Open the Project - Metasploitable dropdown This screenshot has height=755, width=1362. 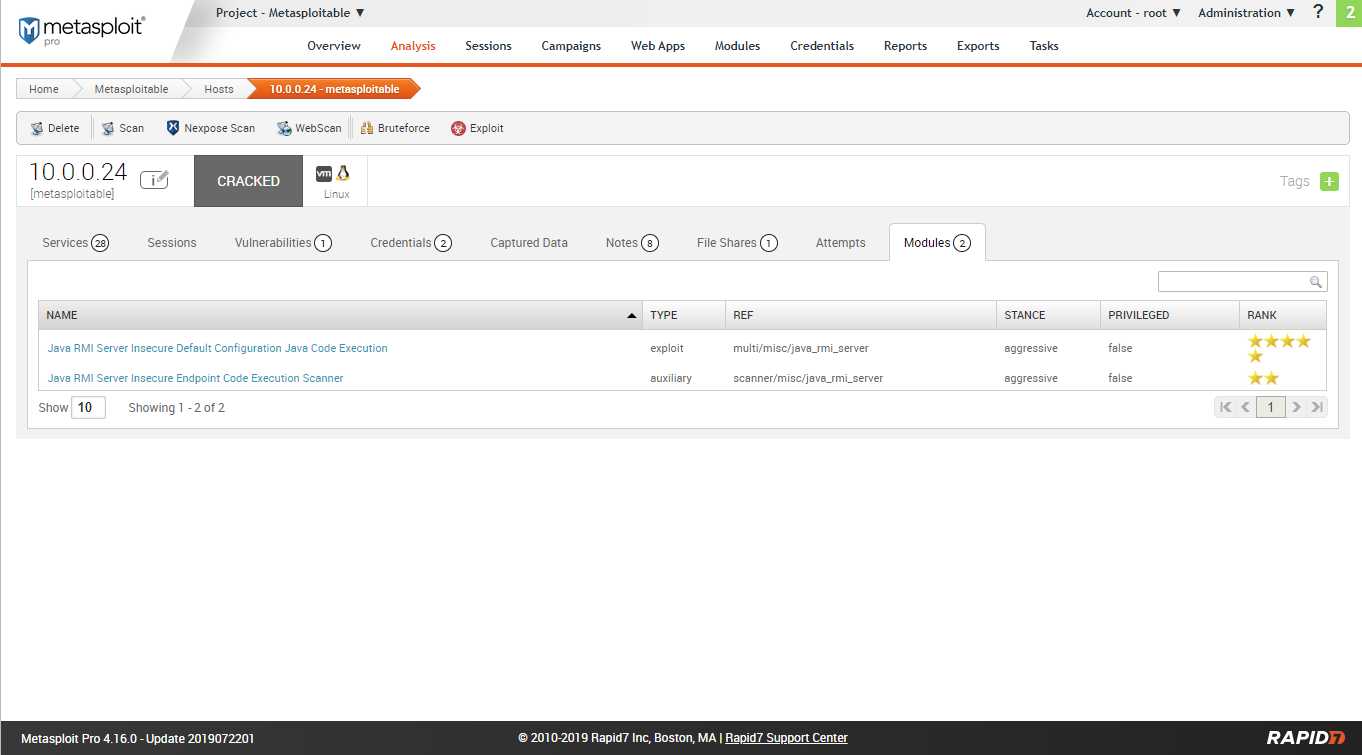coord(290,13)
